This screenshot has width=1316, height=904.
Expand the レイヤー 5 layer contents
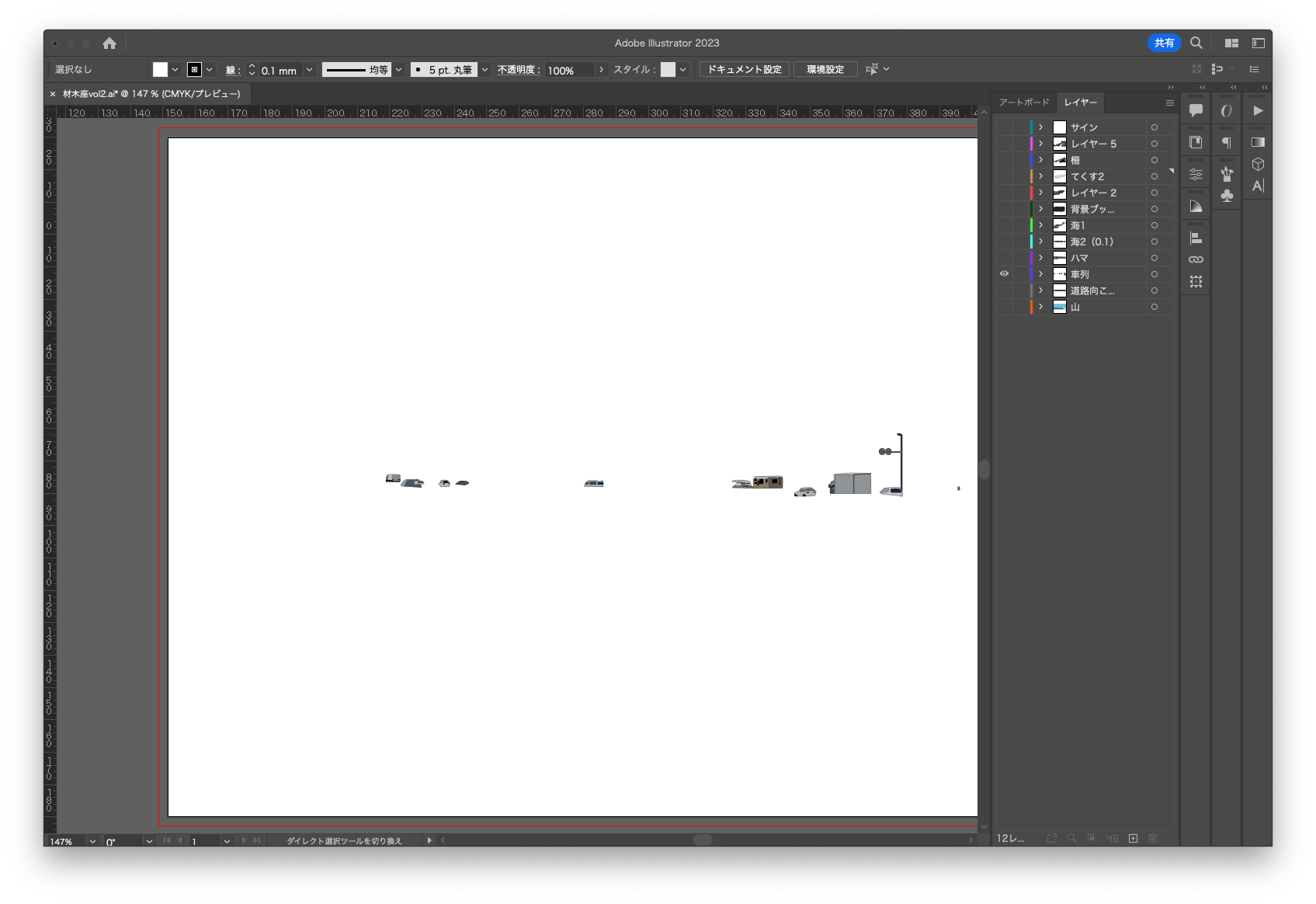tap(1040, 144)
